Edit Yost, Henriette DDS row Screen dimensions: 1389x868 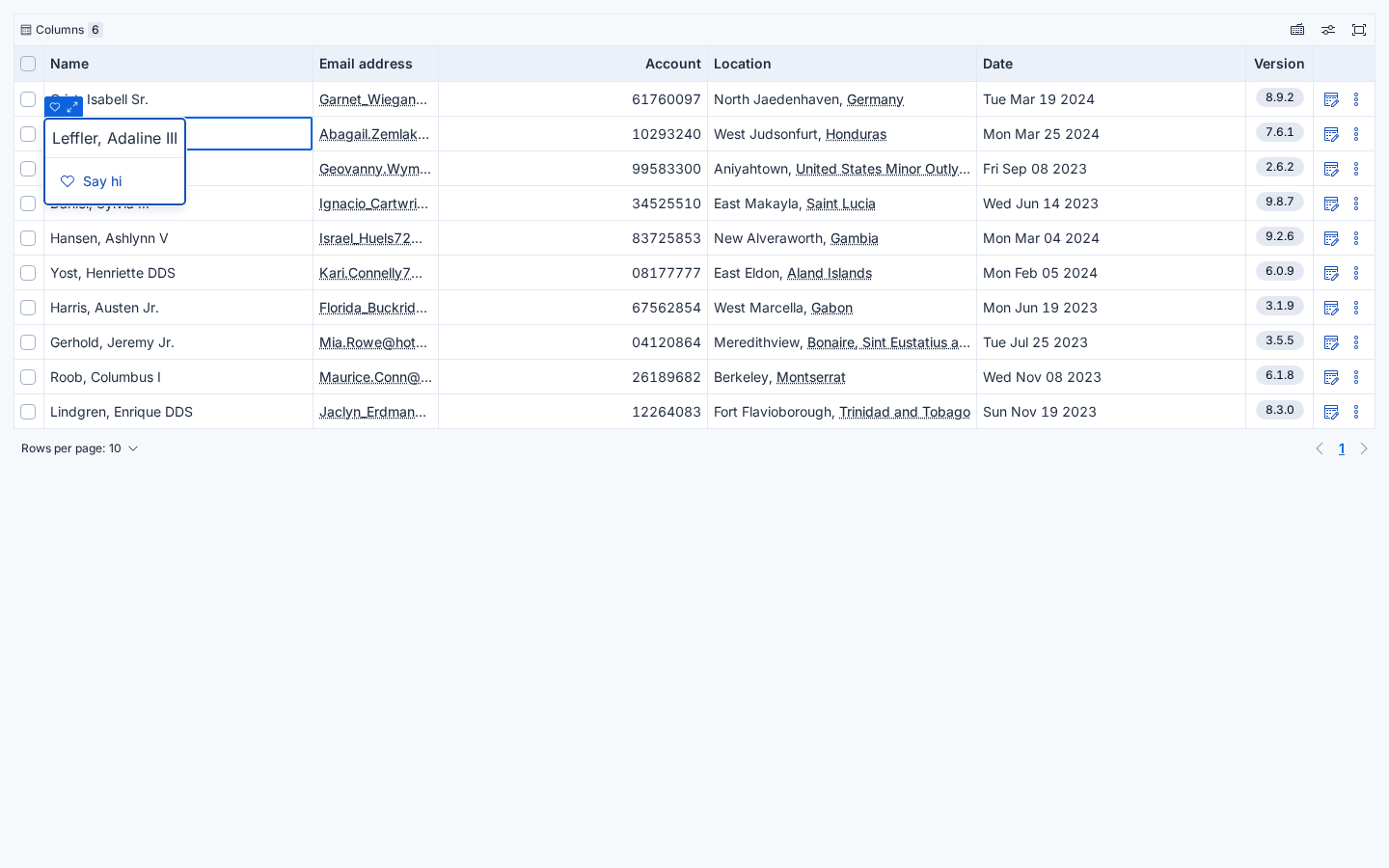[x=1332, y=273]
